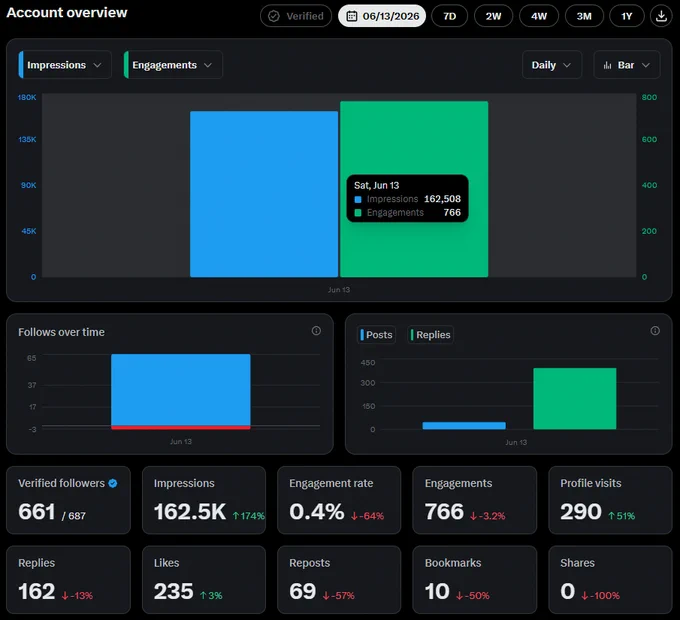680x620 pixels.
Task: Toggle the Posts series in chart
Action: [376, 335]
